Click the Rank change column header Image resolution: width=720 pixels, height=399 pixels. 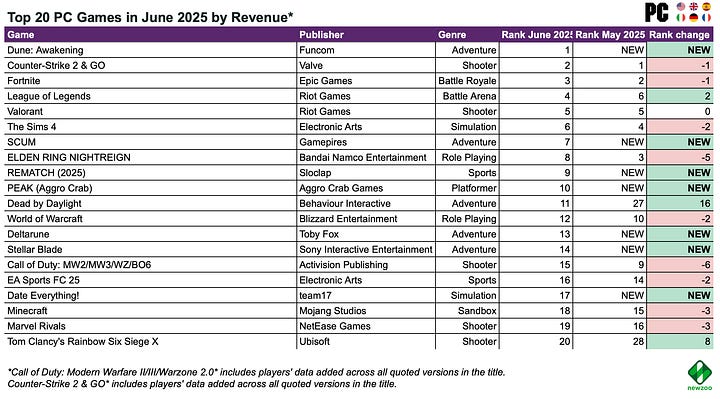tap(680, 35)
